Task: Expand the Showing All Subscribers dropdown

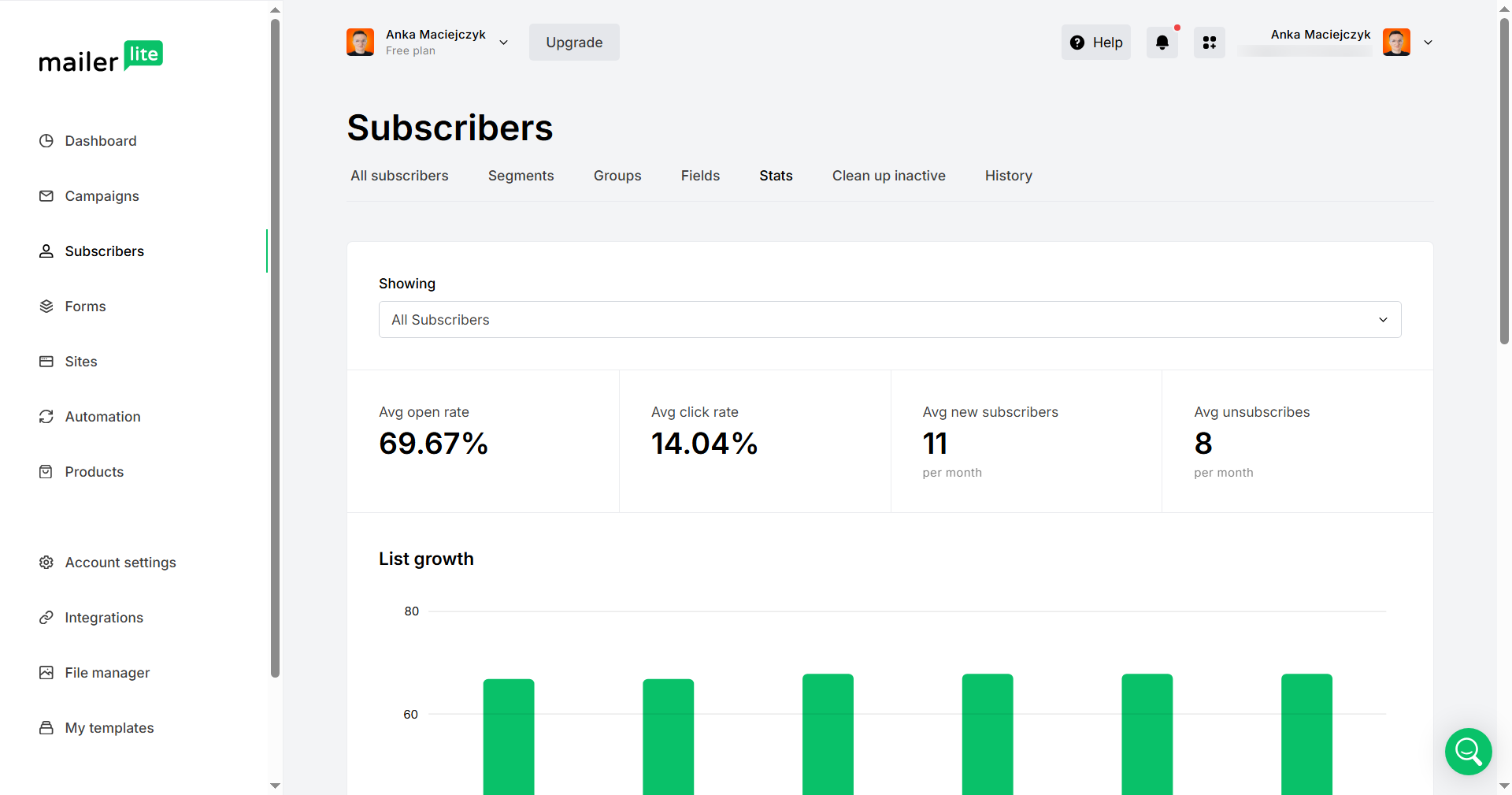Action: click(889, 320)
